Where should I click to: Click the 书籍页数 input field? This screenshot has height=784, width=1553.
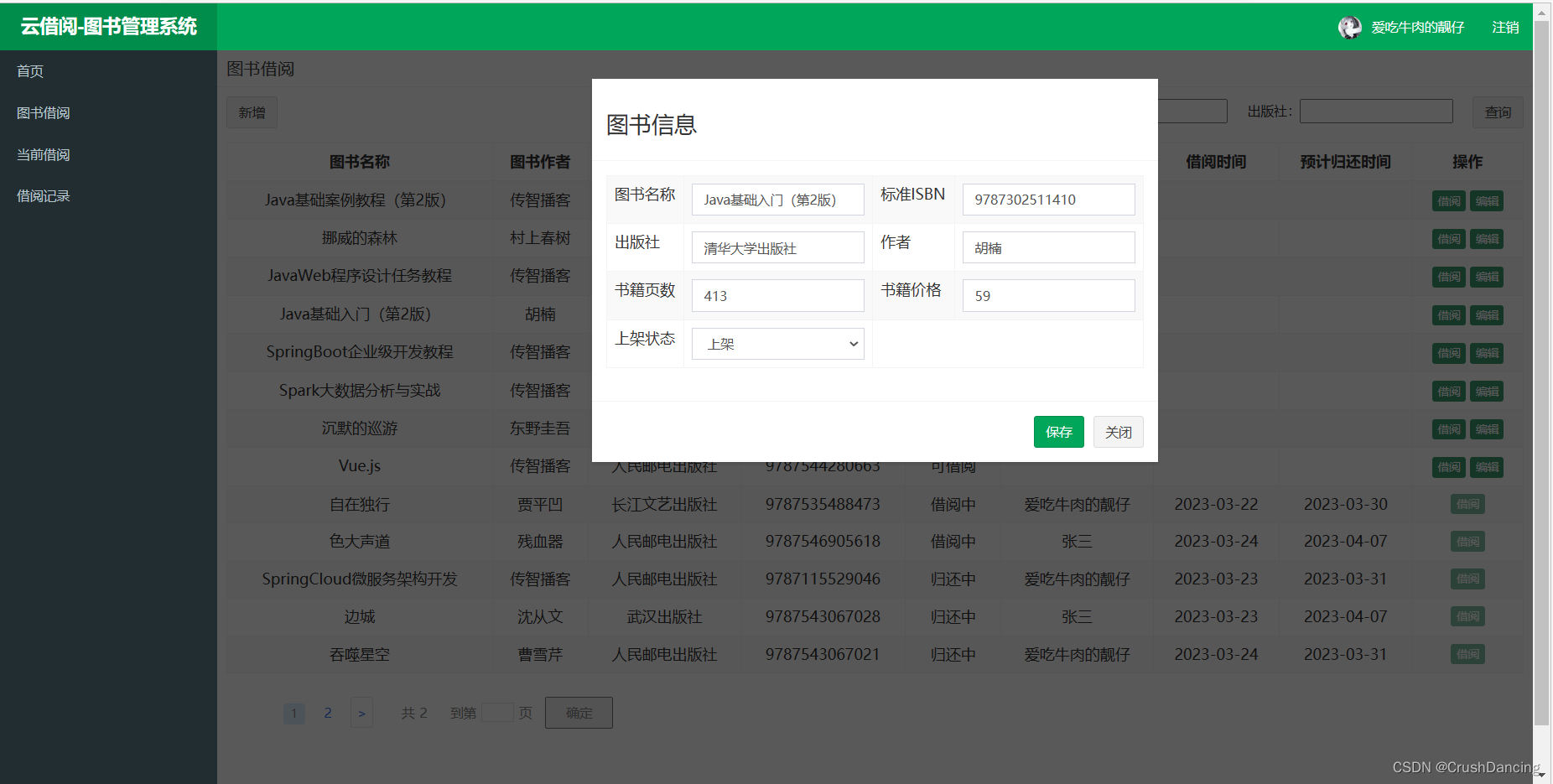click(x=778, y=295)
